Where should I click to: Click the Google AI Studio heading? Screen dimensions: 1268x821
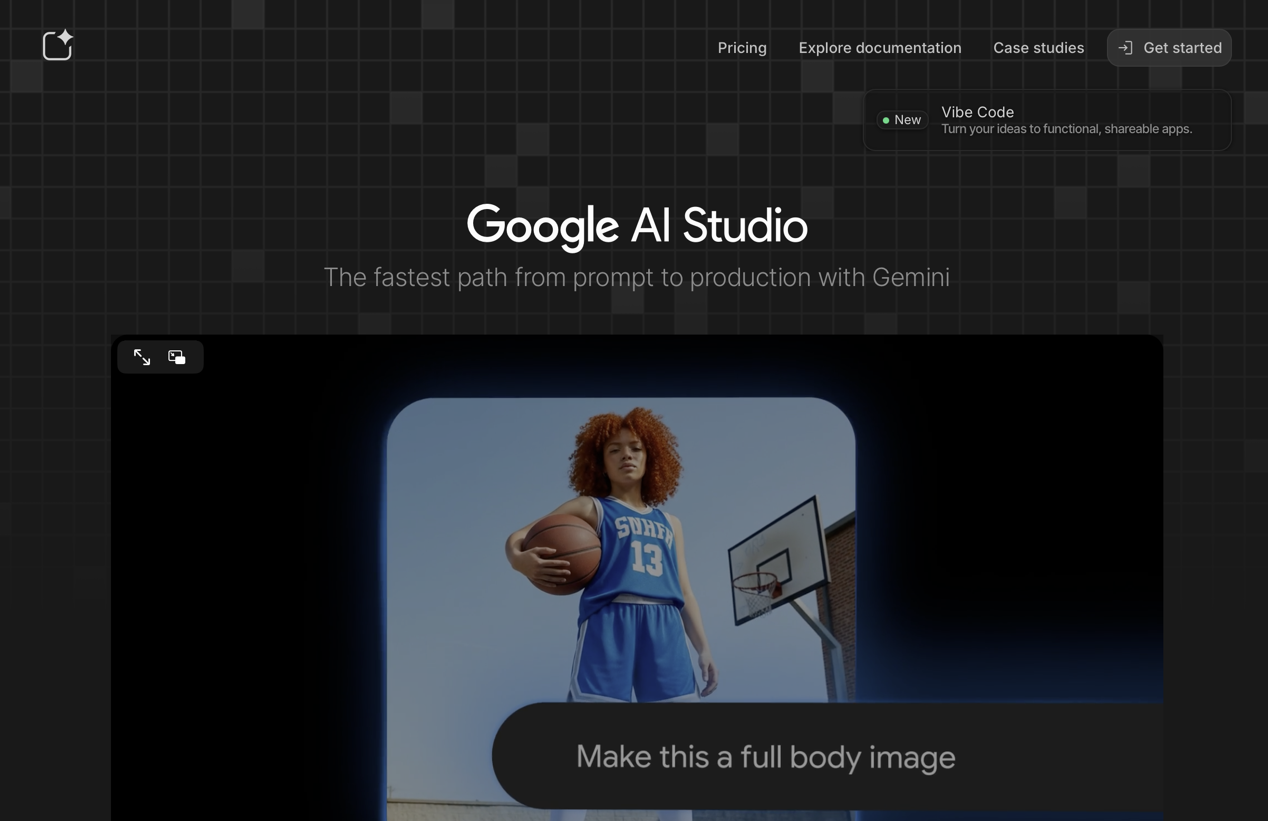coord(637,225)
